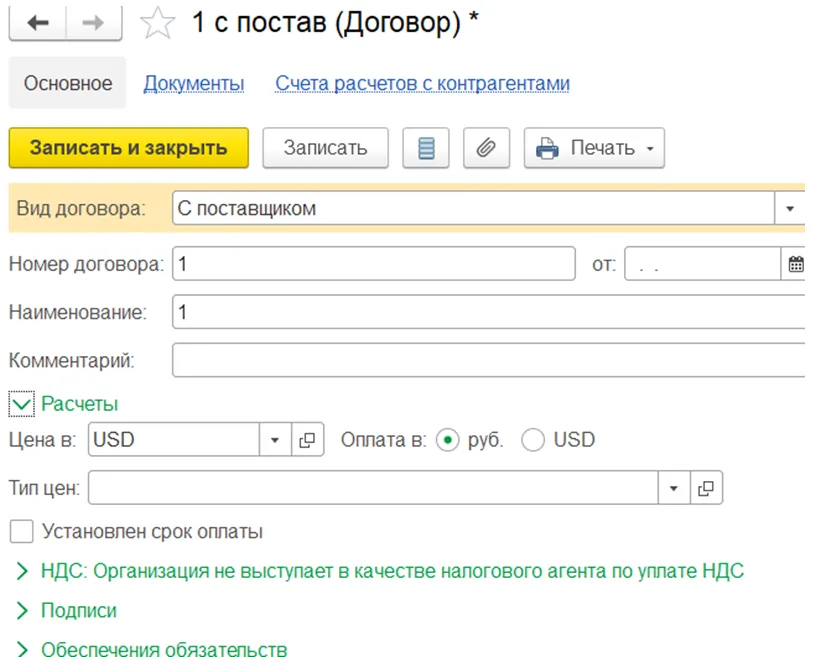The width and height of the screenshot is (831, 657).
Task: Switch to the Документы tab
Action: click(194, 83)
